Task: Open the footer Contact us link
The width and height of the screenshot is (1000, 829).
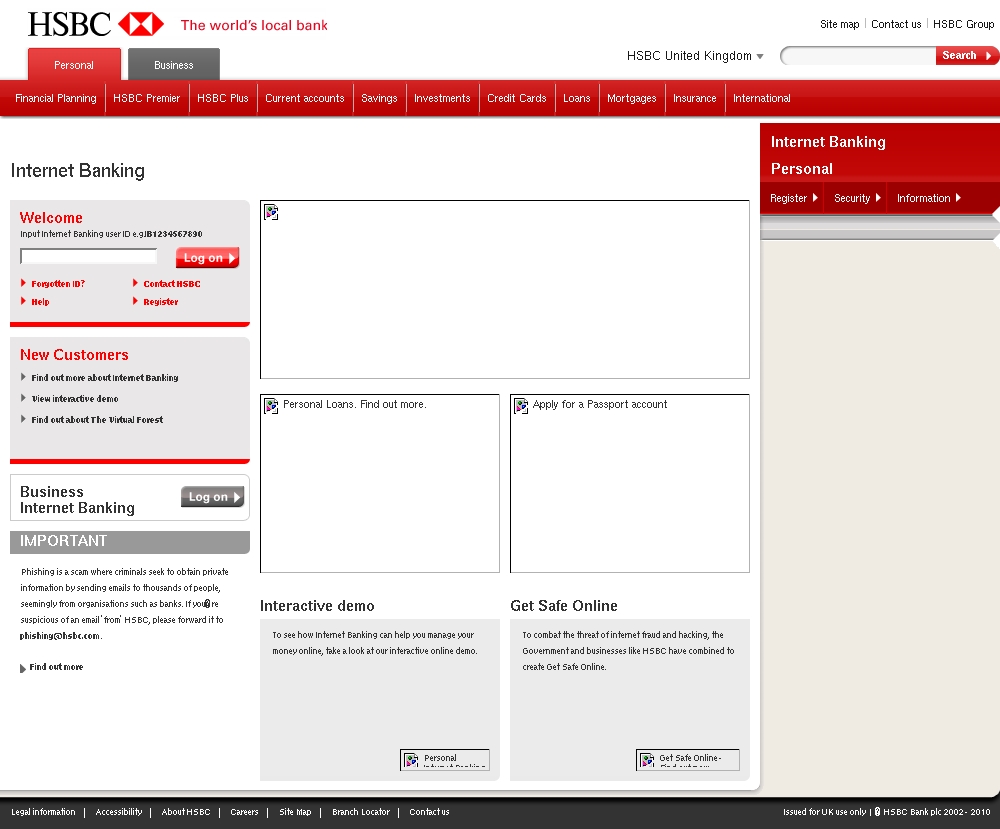Action: coord(429,812)
